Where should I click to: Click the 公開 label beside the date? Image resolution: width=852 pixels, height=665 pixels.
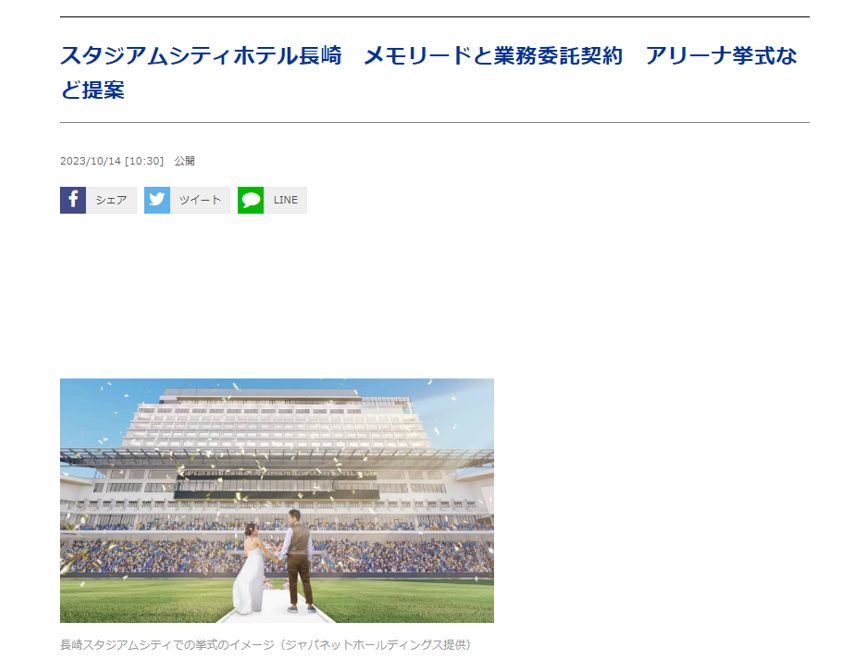pyautogui.click(x=184, y=161)
